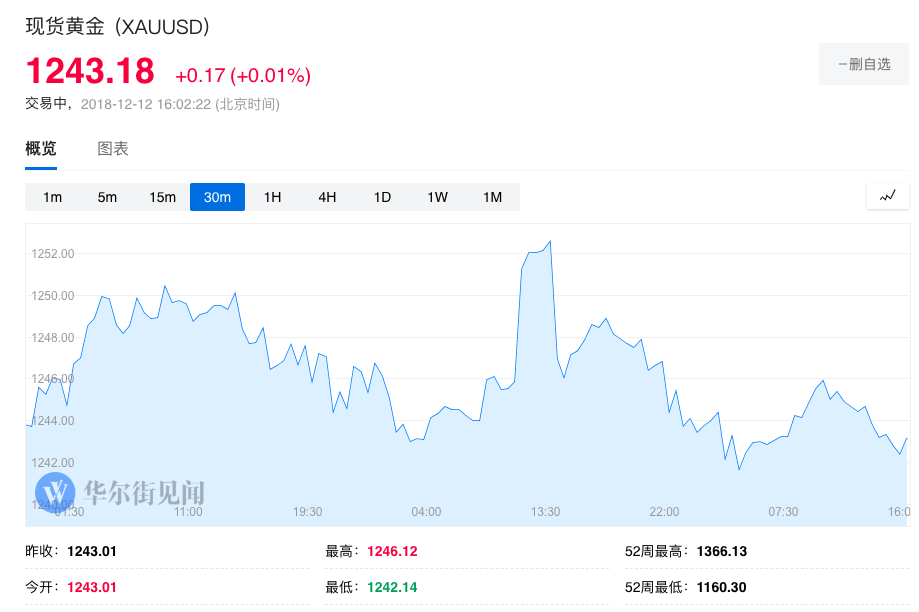Click the 13:30 price spike peak
This screenshot has width=919, height=612.
[x=550, y=241]
